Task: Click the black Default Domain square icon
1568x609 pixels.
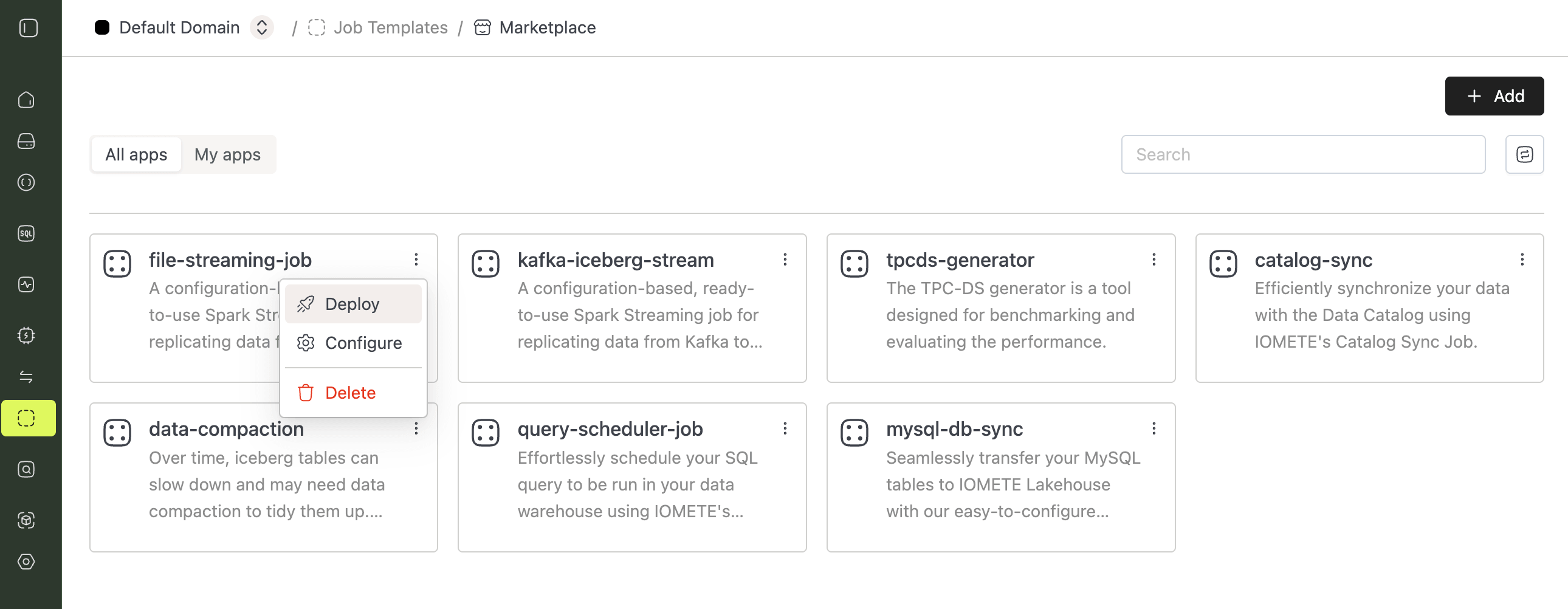Action: coord(102,28)
